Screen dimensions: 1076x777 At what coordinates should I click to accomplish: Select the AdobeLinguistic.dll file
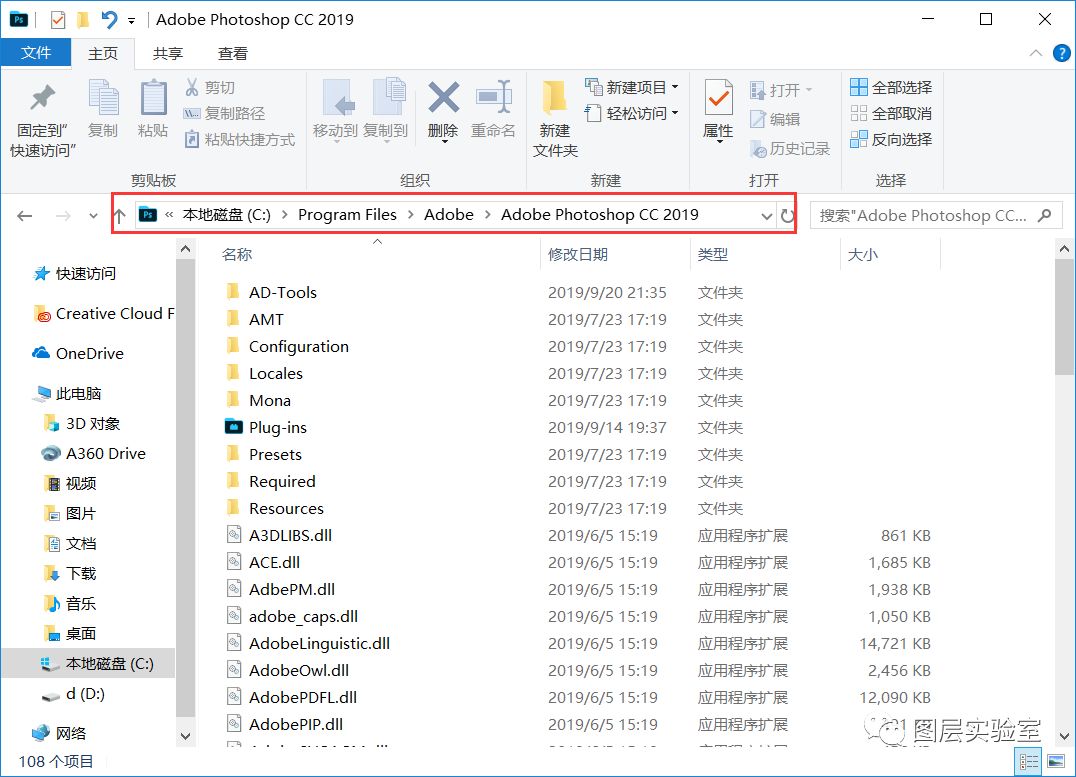click(319, 643)
